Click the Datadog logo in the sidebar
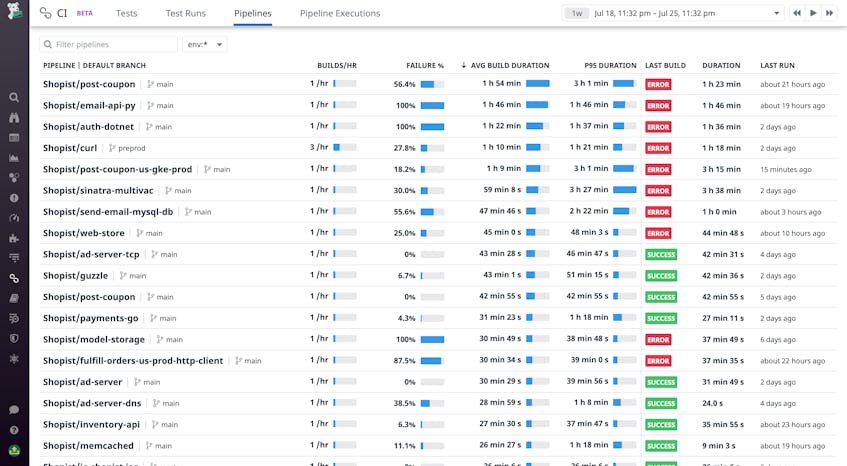The height and width of the screenshot is (466, 847). click(14, 11)
